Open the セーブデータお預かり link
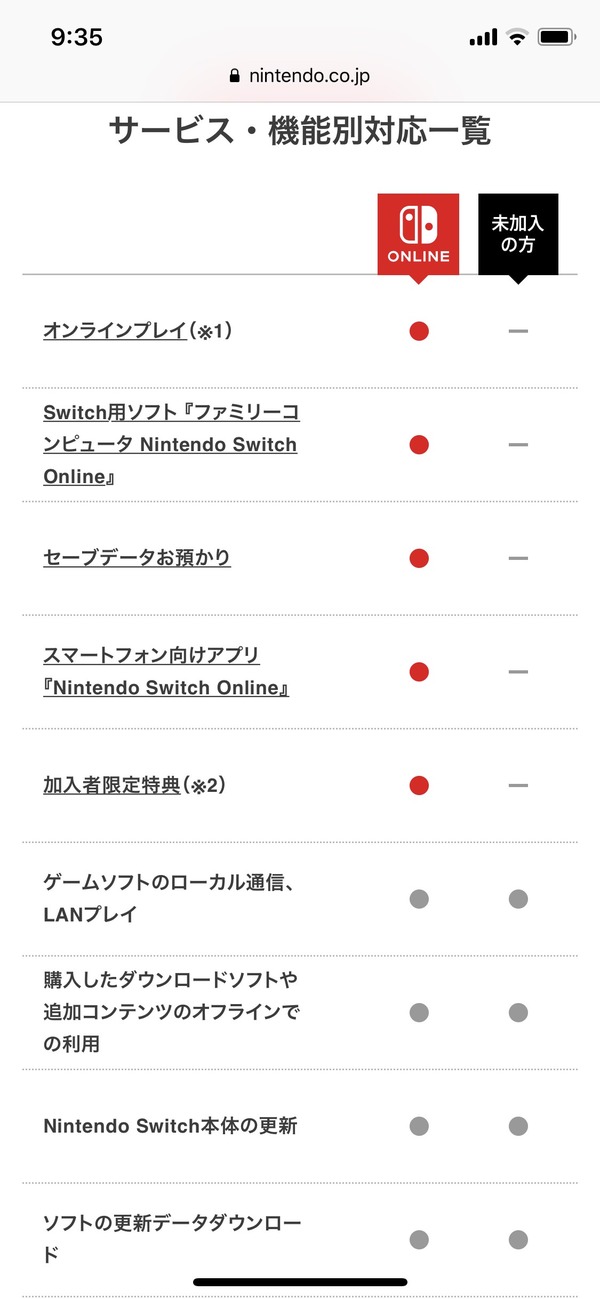This screenshot has width=600, height=1299. click(137, 557)
